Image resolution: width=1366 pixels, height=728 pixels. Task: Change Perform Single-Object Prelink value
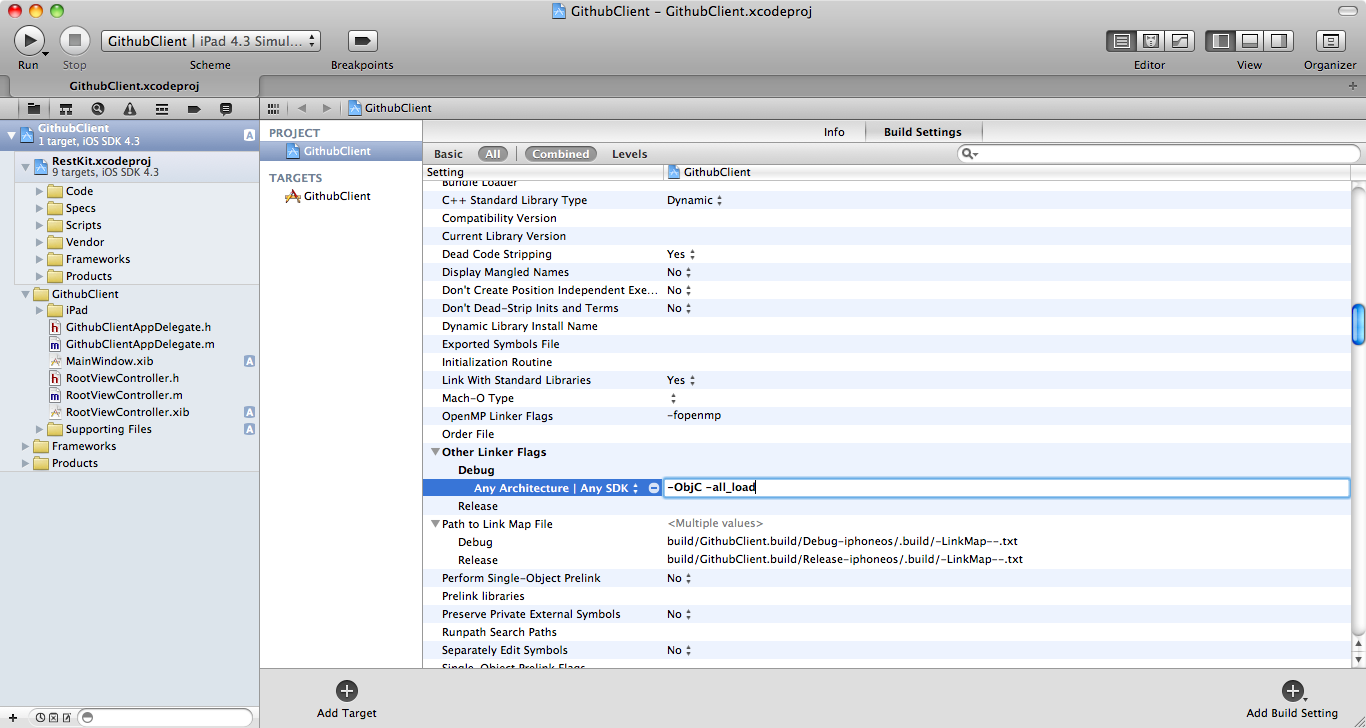point(680,578)
